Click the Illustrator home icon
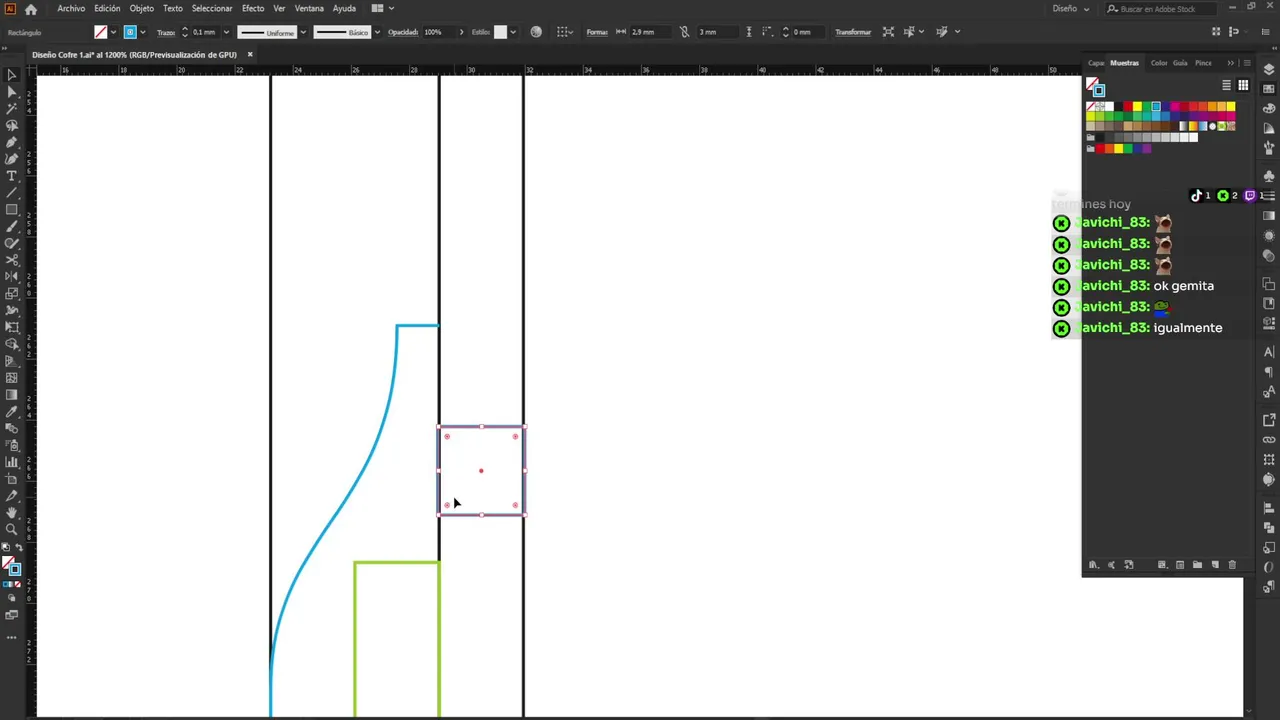This screenshot has height=720, width=1280. (x=31, y=8)
